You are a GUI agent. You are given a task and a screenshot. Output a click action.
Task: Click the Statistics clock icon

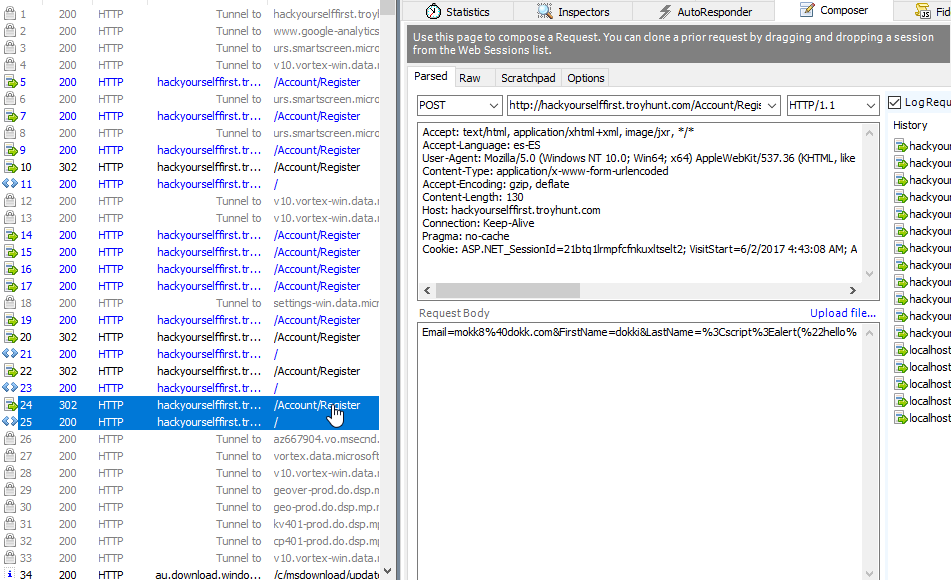pyautogui.click(x=433, y=11)
